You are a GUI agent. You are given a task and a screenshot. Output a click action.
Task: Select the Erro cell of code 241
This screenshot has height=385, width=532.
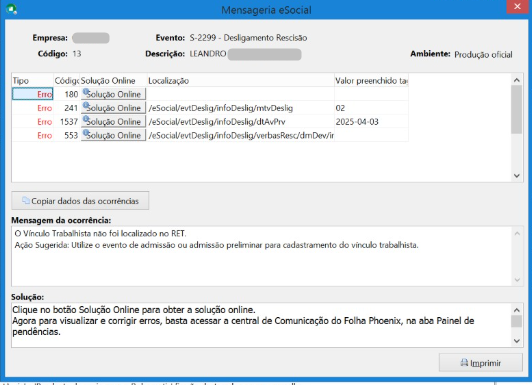tap(33, 108)
